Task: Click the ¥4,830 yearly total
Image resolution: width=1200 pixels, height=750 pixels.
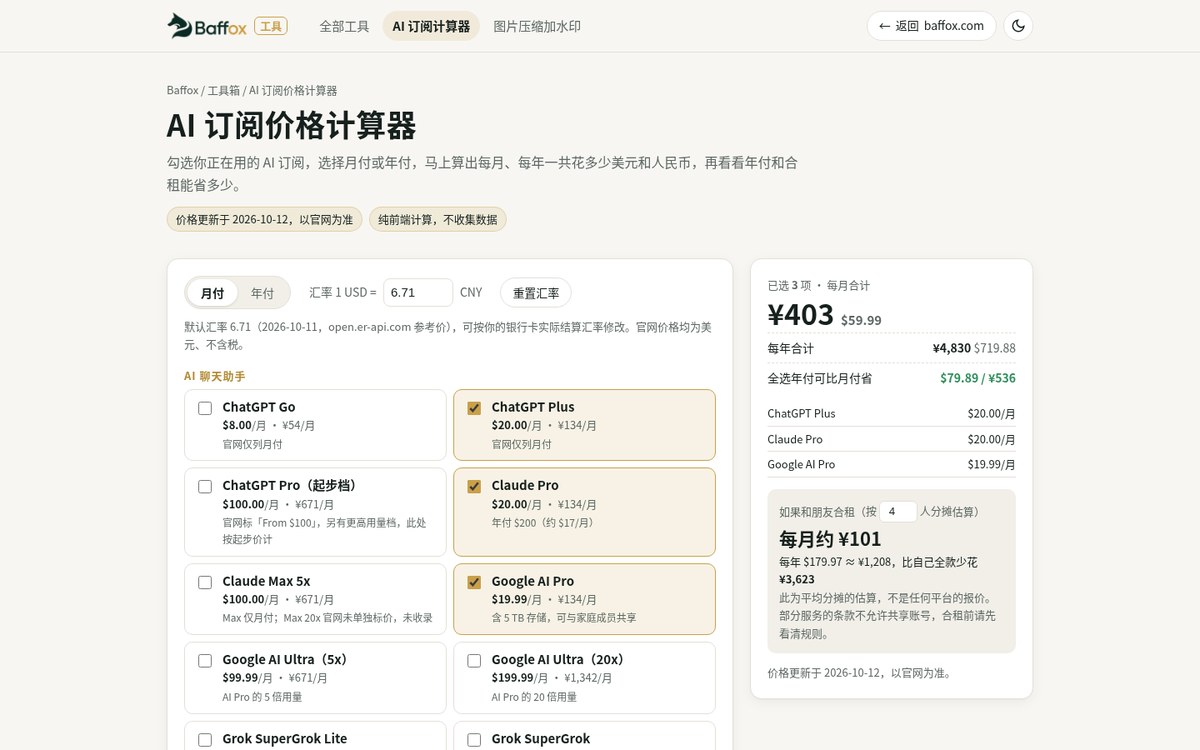Action: point(951,348)
